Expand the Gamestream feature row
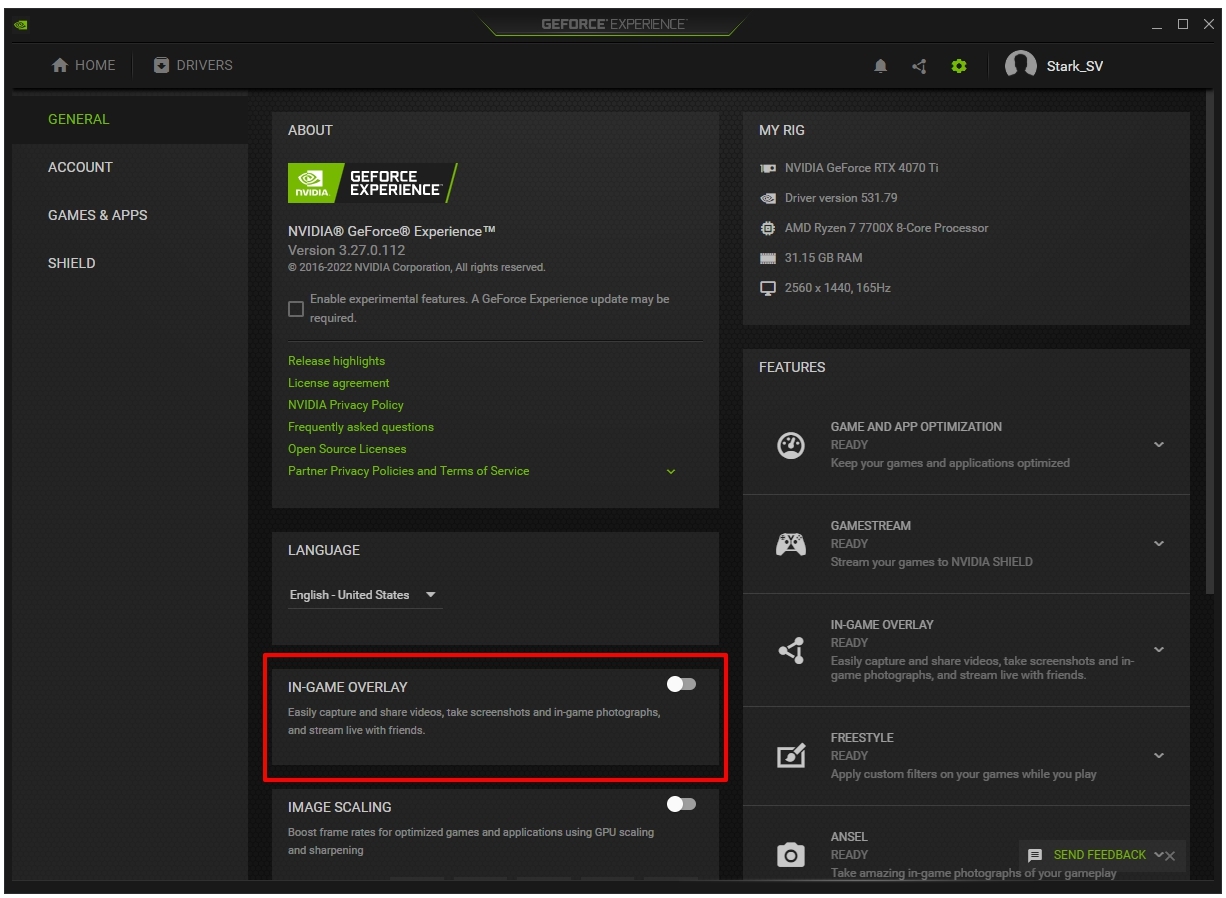Viewport: 1226px width, 898px height. 1159,544
